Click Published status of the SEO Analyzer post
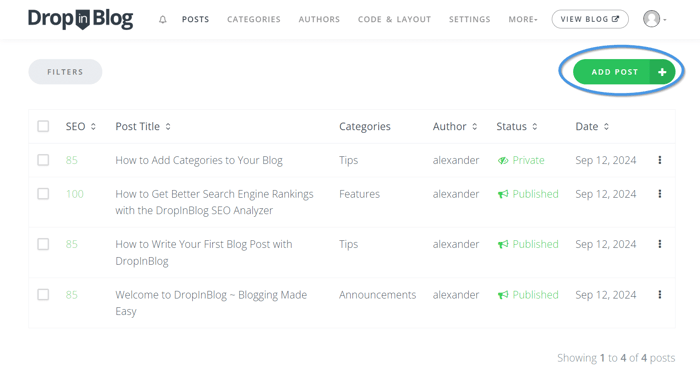This screenshot has width=700, height=370. tap(535, 194)
